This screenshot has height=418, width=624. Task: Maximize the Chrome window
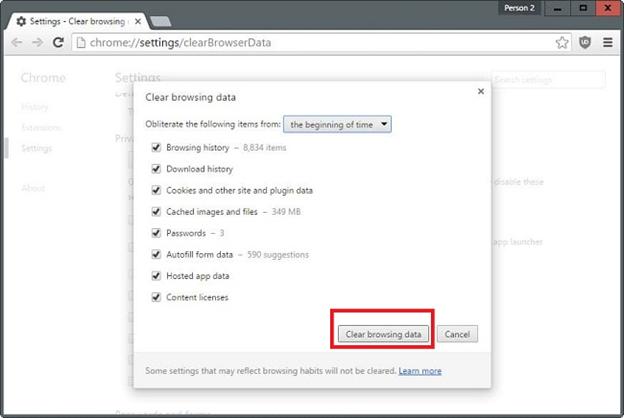583,8
